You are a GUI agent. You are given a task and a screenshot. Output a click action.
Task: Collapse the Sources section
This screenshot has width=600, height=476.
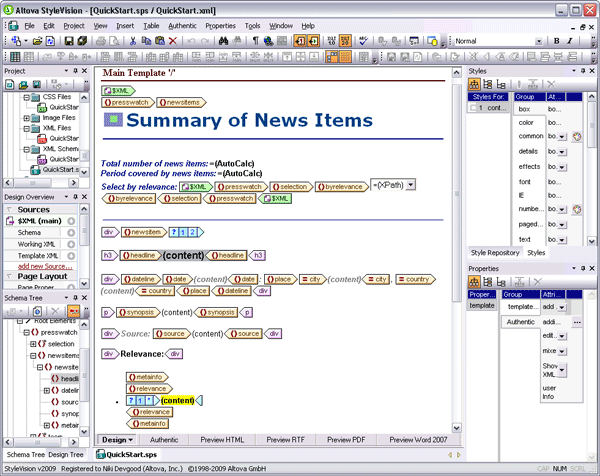click(10, 209)
